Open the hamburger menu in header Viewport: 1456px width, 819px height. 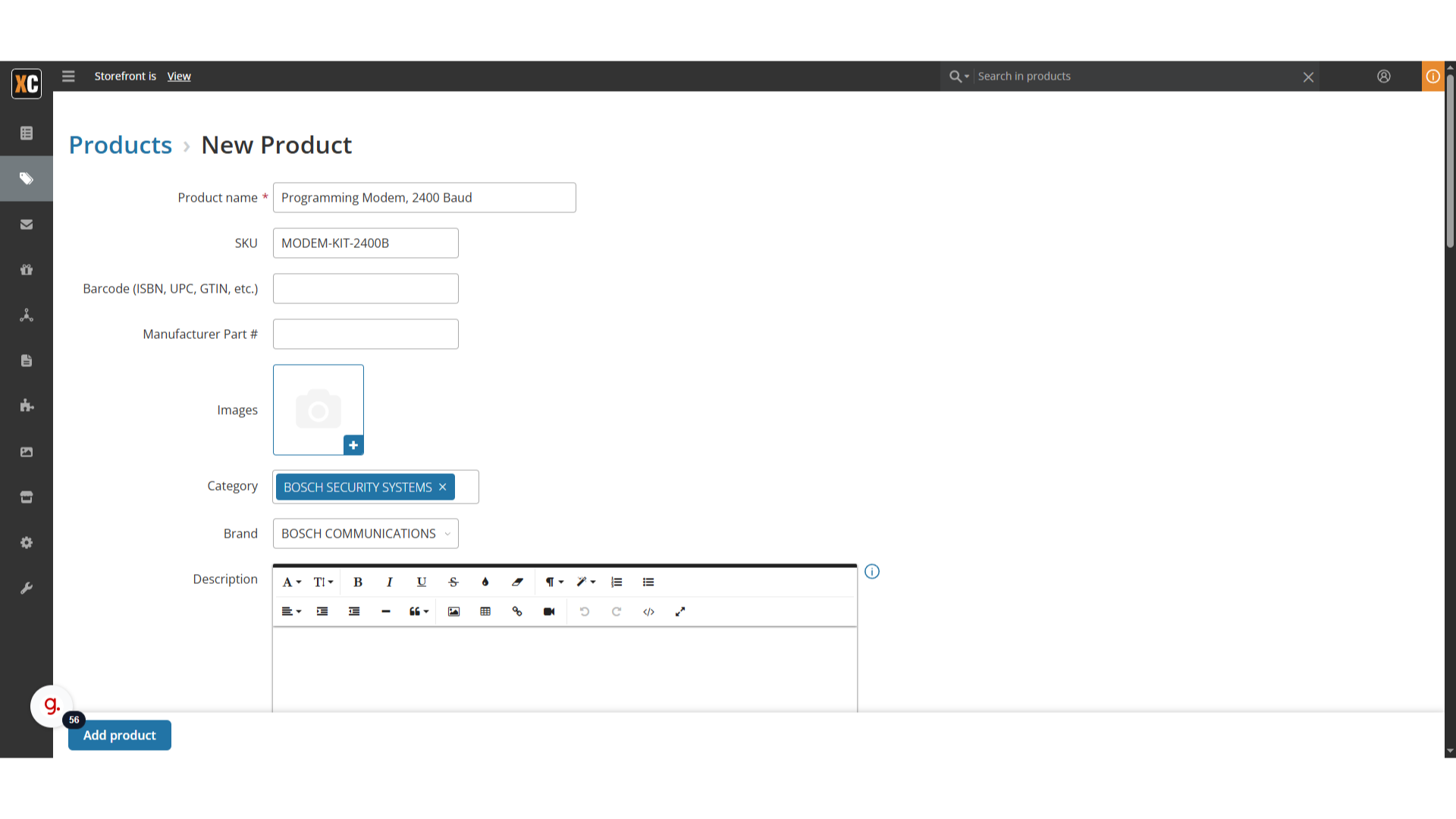point(68,77)
